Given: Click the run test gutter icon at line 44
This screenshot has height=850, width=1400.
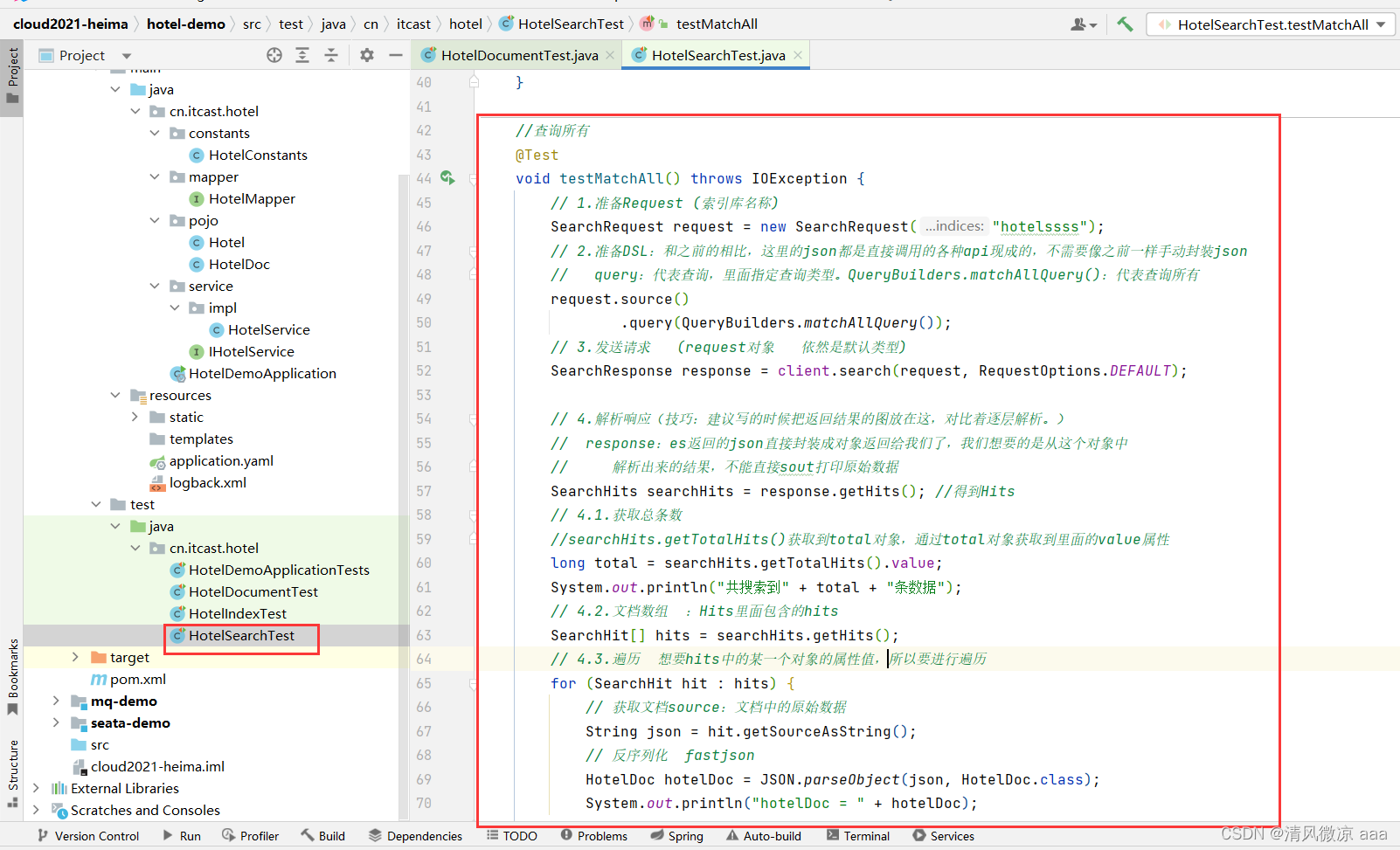Looking at the screenshot, I should 447,178.
